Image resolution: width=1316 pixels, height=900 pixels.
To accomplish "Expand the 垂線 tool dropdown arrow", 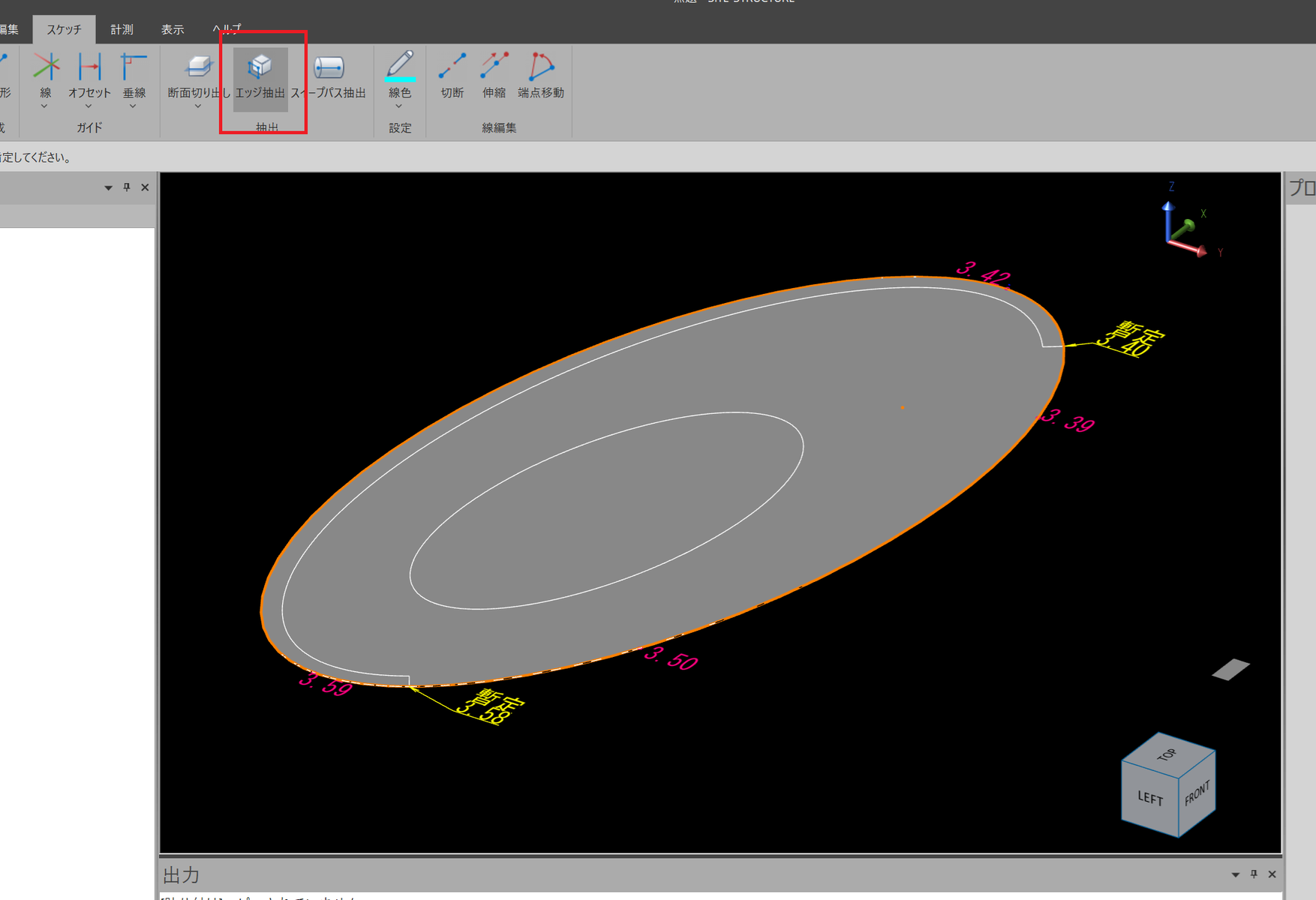I will pyautogui.click(x=133, y=106).
